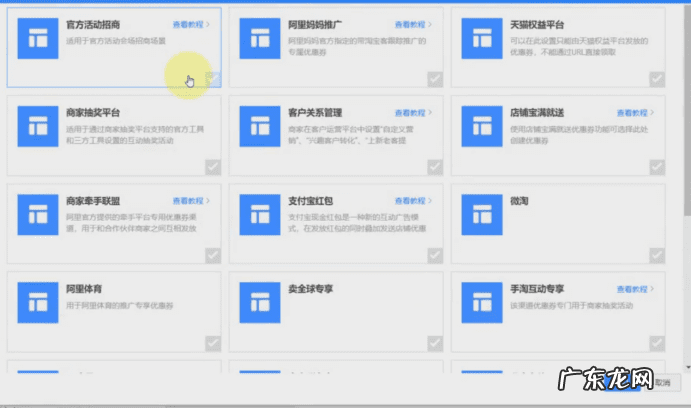The width and height of the screenshot is (692, 408).
Task: Click the 手淘互动专享 card icon
Action: coord(482,302)
